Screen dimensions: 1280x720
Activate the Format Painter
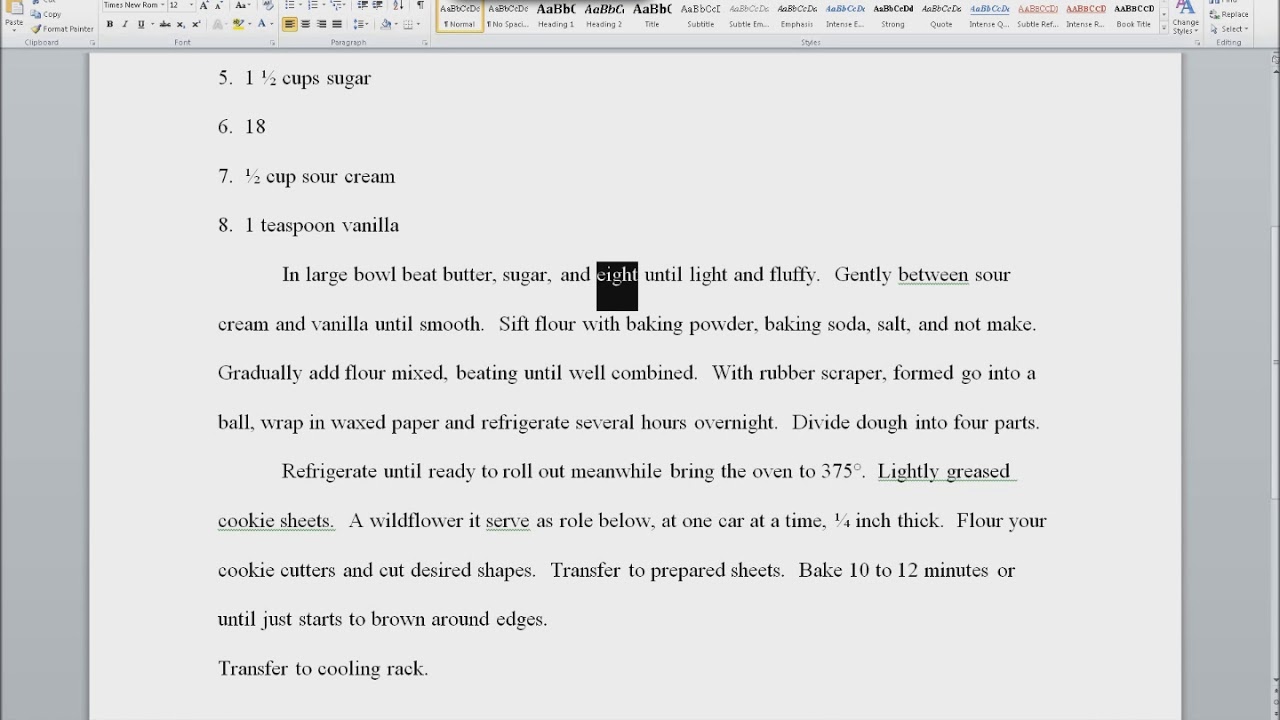(62, 29)
